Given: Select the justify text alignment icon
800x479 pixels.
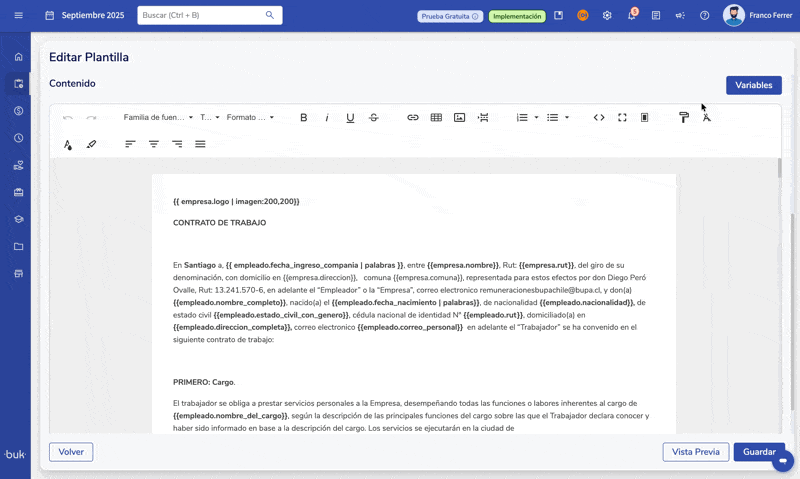Looking at the screenshot, I should click(200, 145).
